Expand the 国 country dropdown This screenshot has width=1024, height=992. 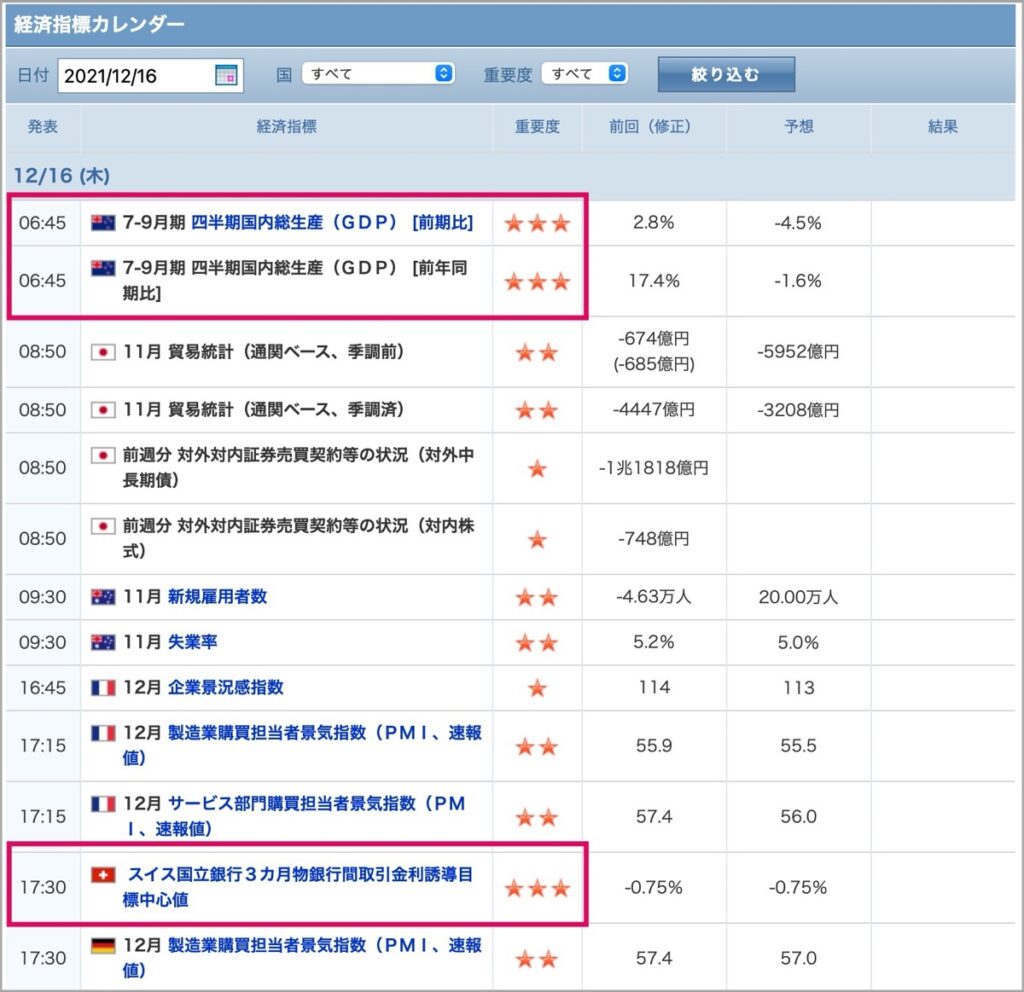pyautogui.click(x=378, y=73)
